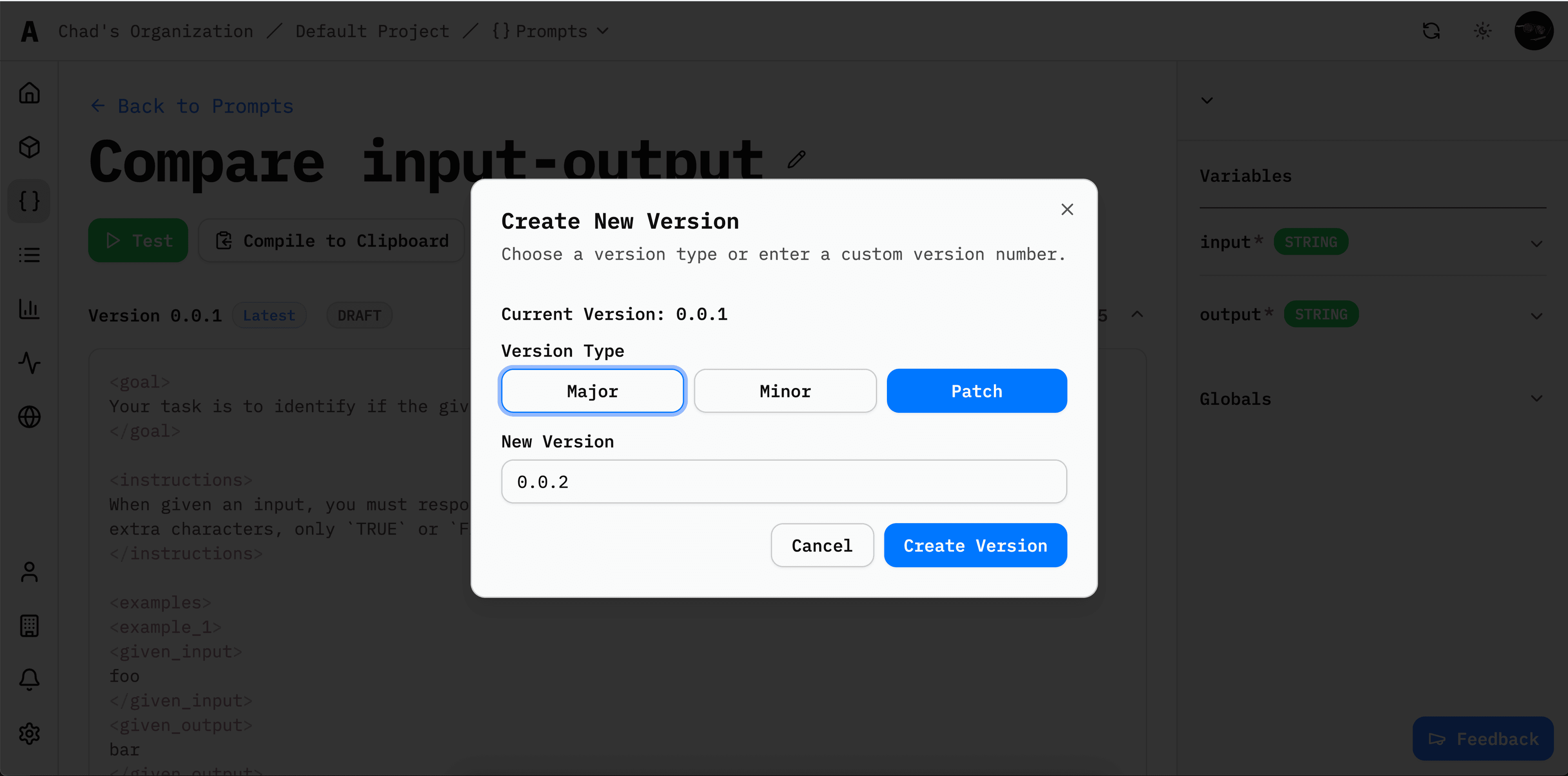Navigate to Default Project breadcrumb

pos(372,31)
